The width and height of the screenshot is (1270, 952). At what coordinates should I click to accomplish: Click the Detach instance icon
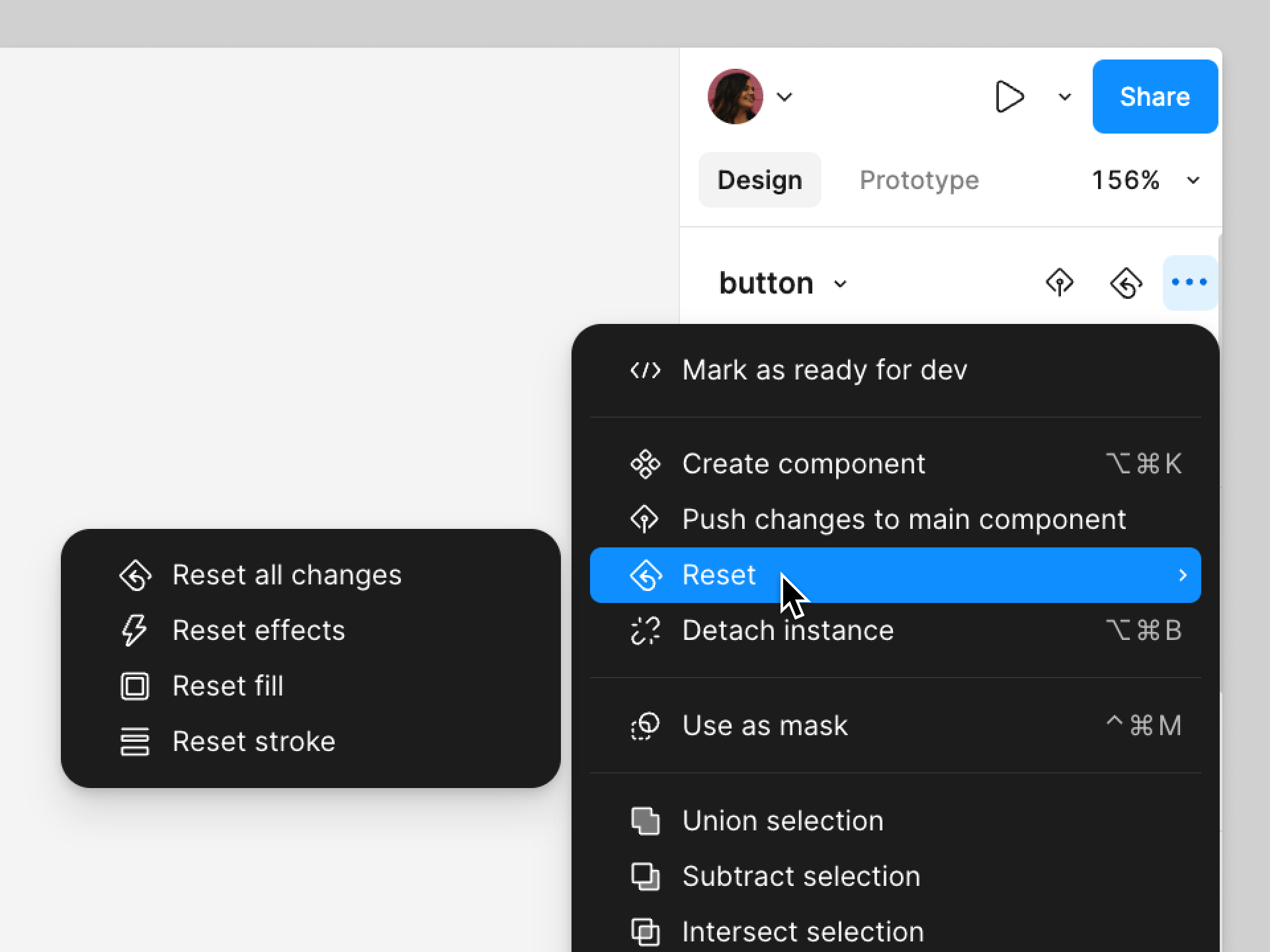point(645,631)
